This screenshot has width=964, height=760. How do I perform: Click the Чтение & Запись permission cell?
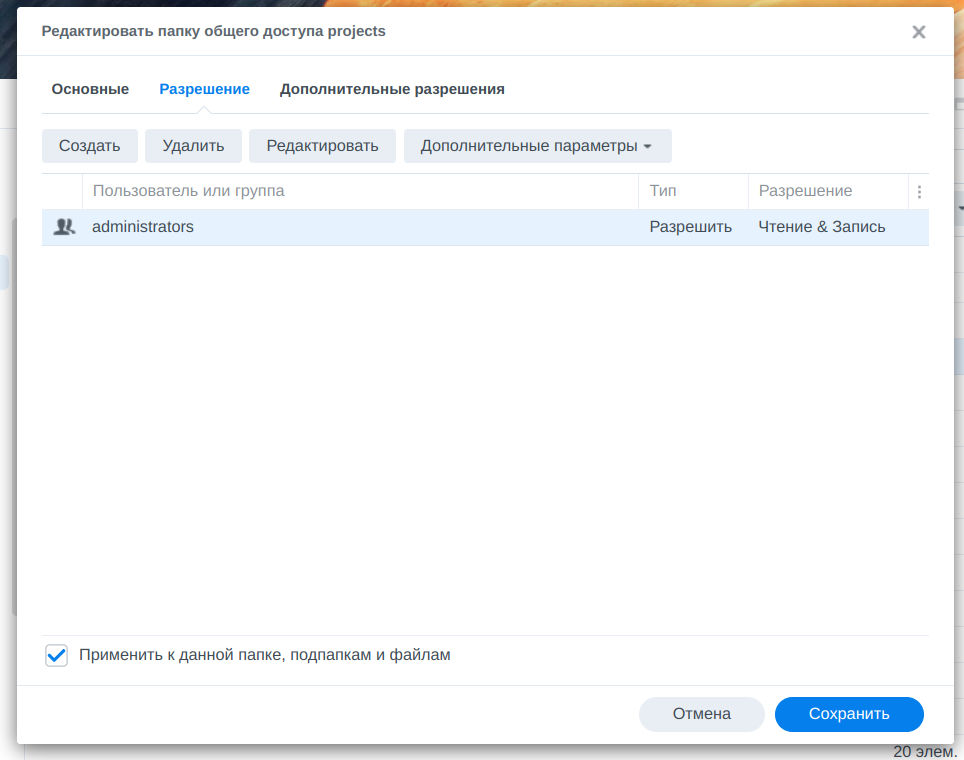pyautogui.click(x=821, y=227)
